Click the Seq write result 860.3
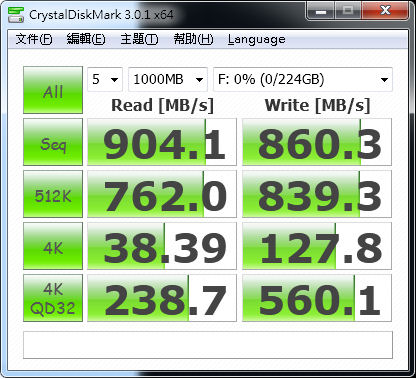Image resolution: width=417 pixels, height=379 pixels. 317,142
